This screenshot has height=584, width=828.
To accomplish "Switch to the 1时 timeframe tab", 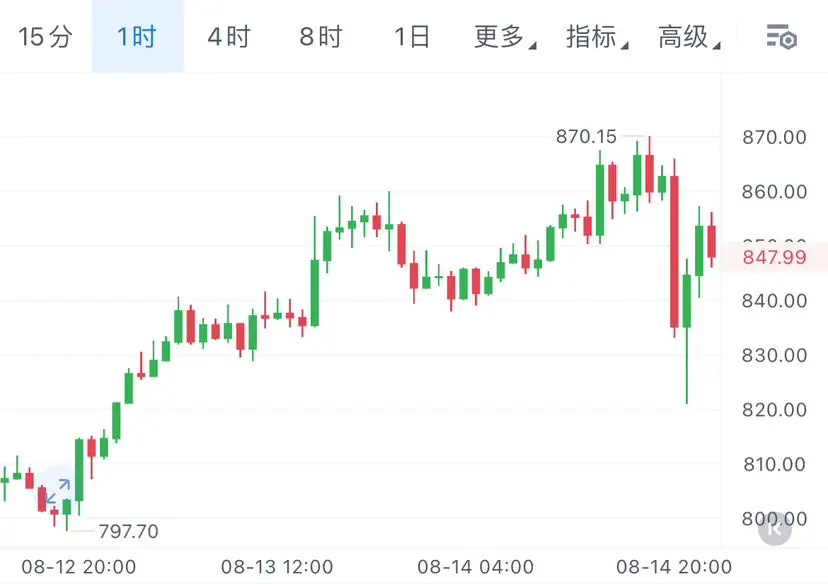I will click(137, 36).
